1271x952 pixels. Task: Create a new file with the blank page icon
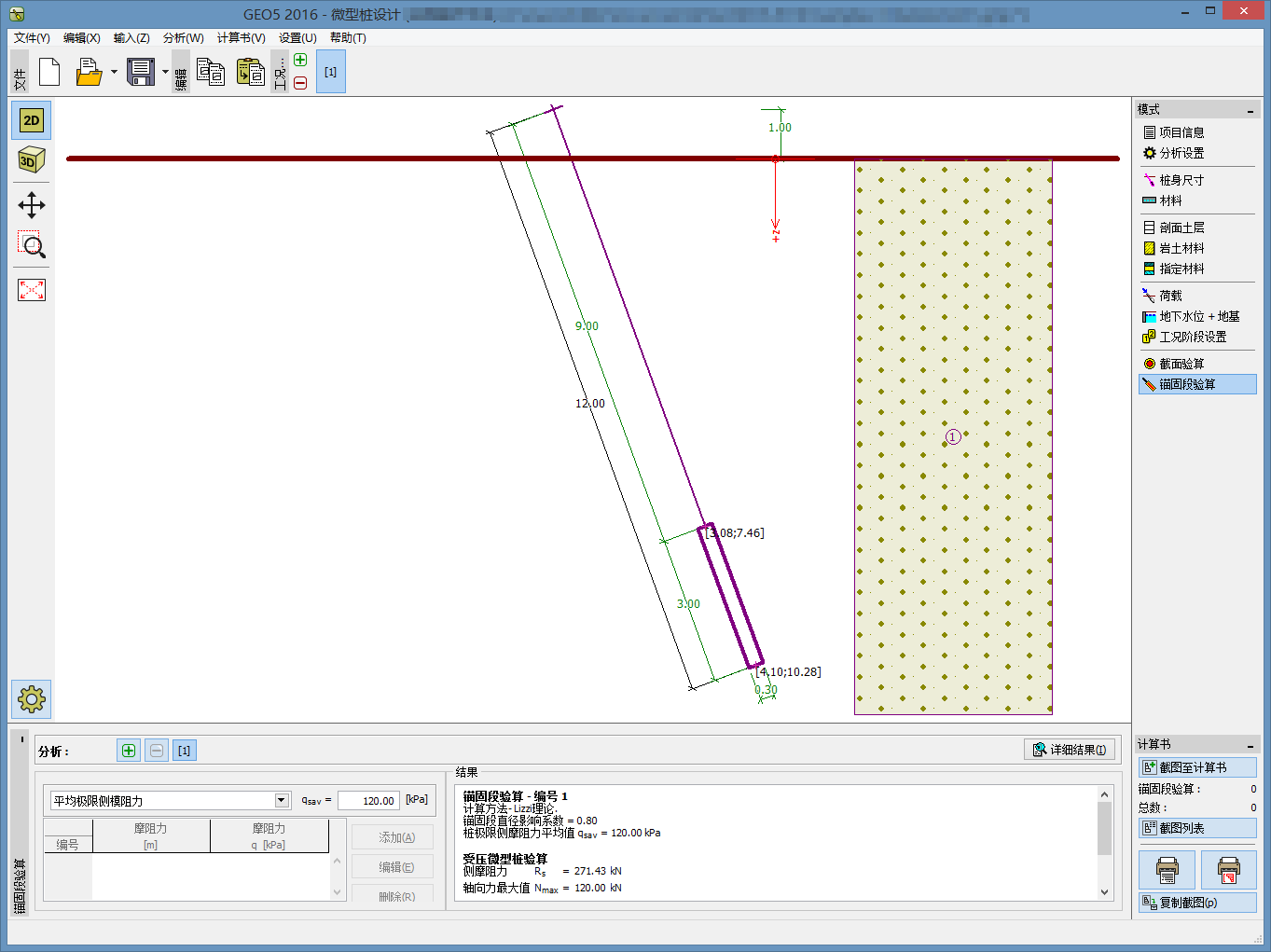pyautogui.click(x=49, y=72)
